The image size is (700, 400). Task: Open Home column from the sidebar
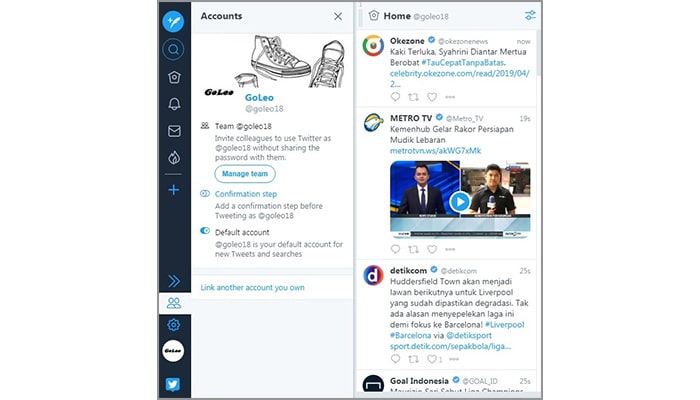pyautogui.click(x=174, y=77)
